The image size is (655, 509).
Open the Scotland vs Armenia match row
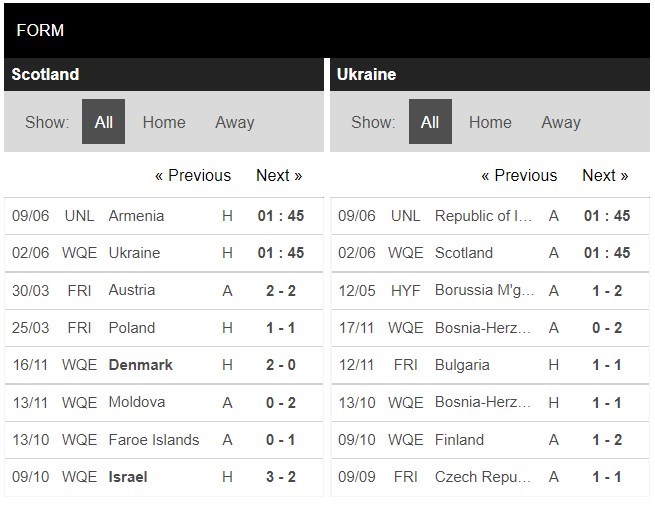(136, 215)
